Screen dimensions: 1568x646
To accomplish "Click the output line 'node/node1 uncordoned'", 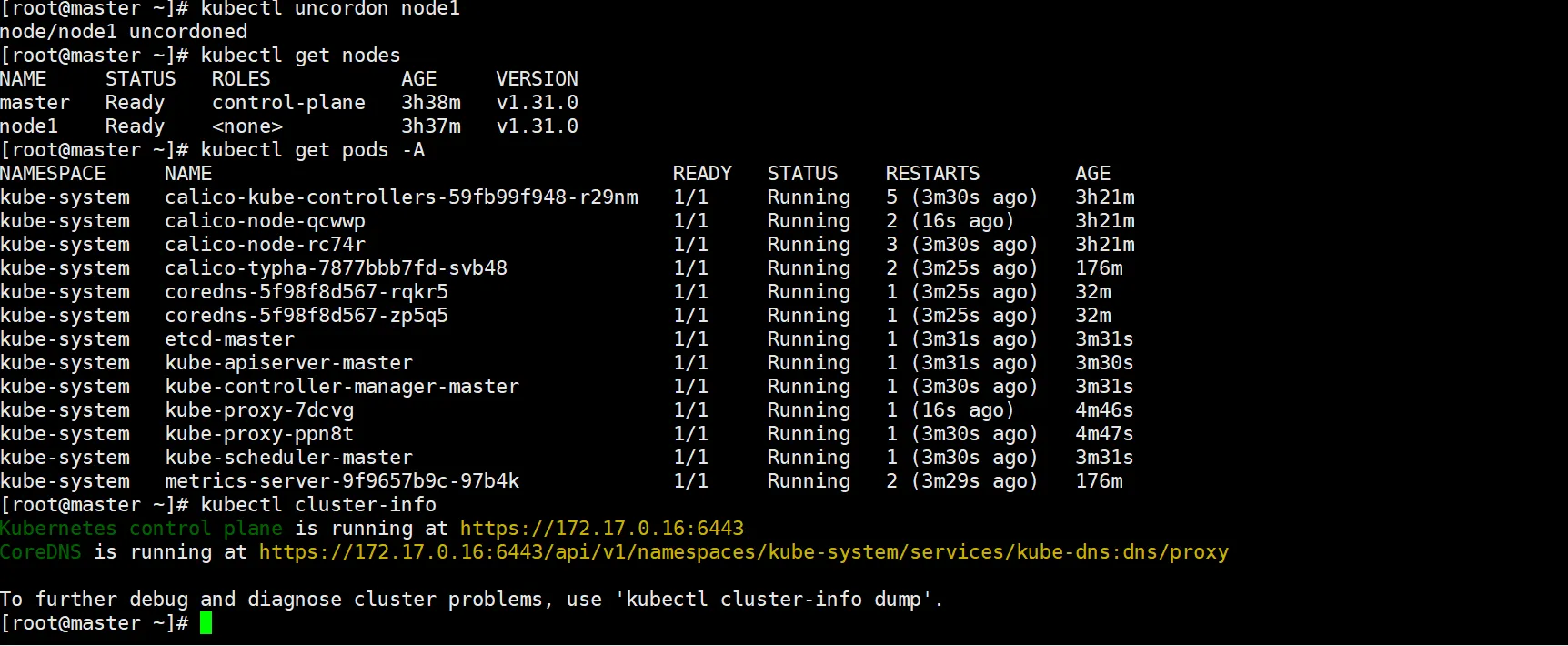I will (x=124, y=32).
